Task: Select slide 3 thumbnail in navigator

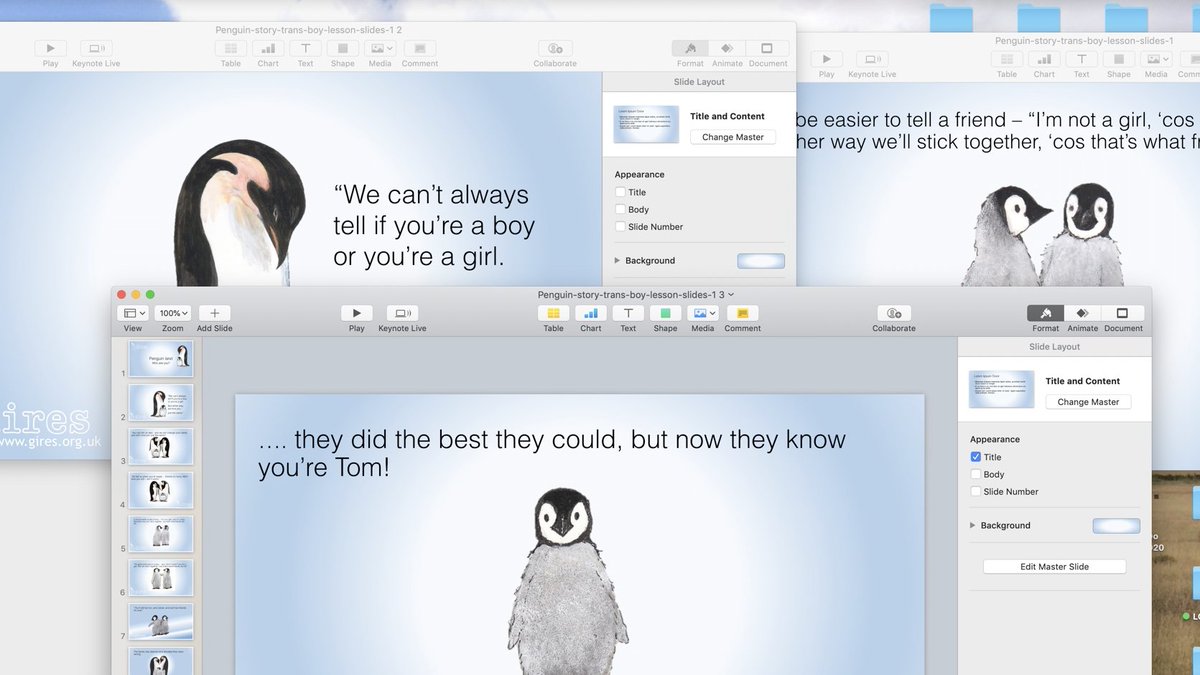Action: click(160, 447)
